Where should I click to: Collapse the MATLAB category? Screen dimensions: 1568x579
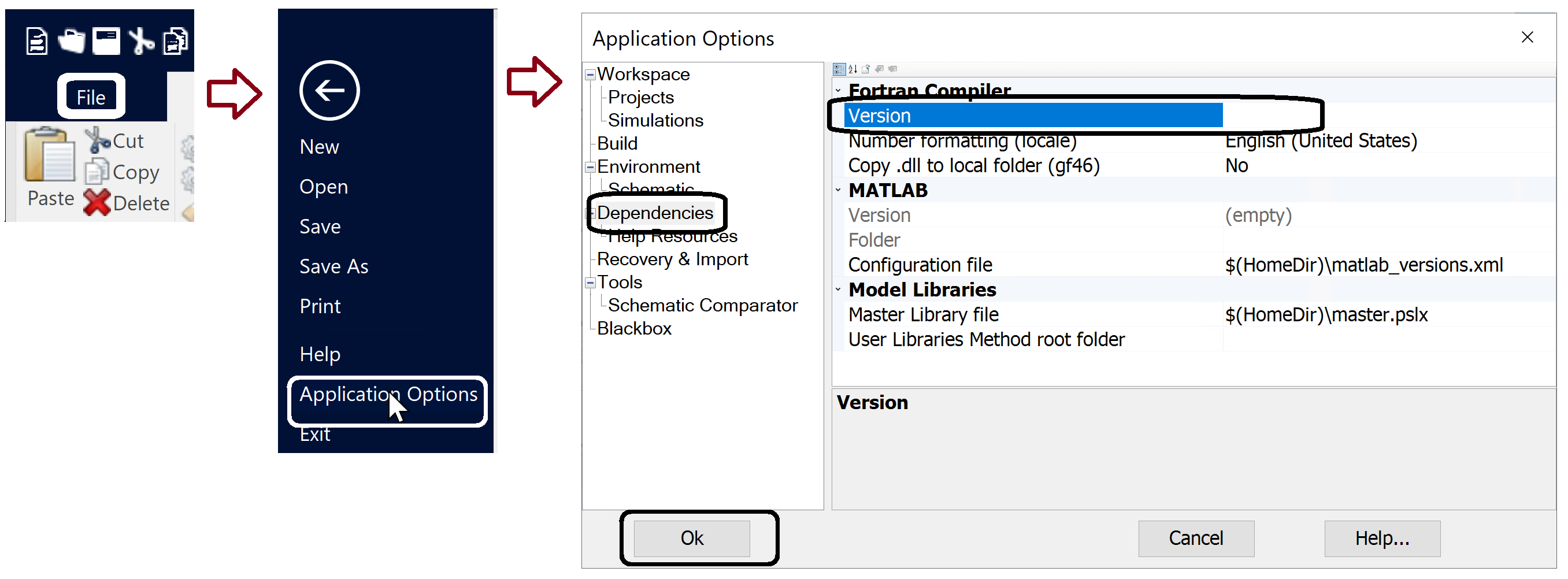838,190
